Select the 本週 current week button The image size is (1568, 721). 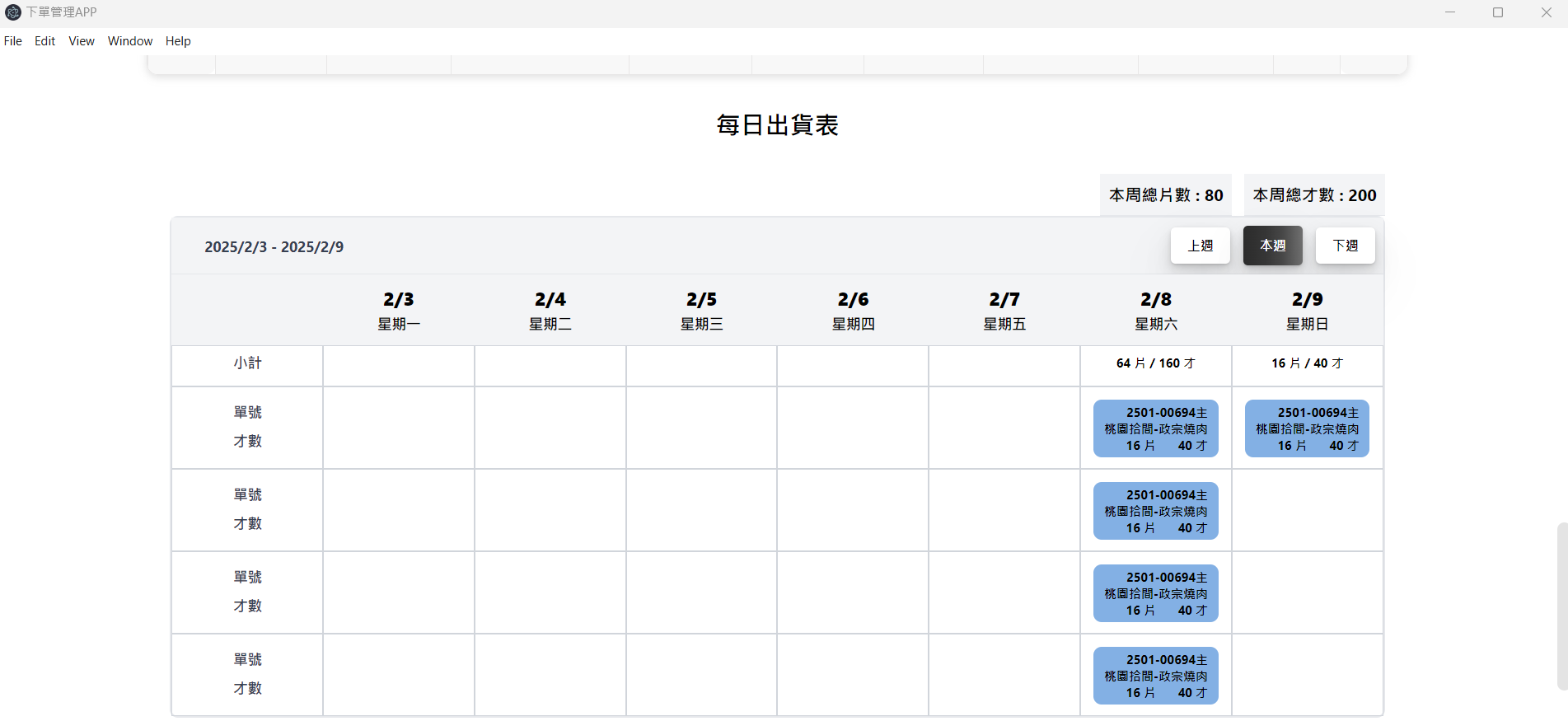pyautogui.click(x=1272, y=246)
